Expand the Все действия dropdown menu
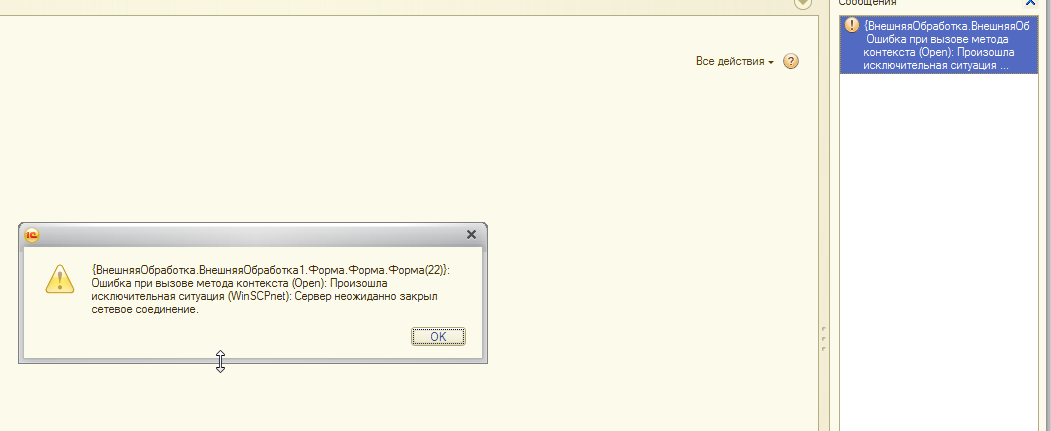Viewport: 1051px width, 431px height. point(735,62)
